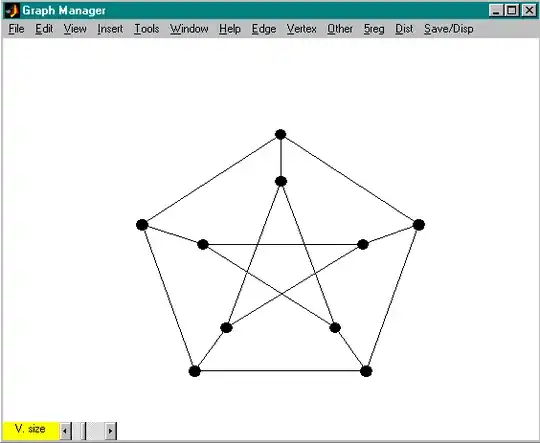Select the left inner star vertex

pos(203,245)
